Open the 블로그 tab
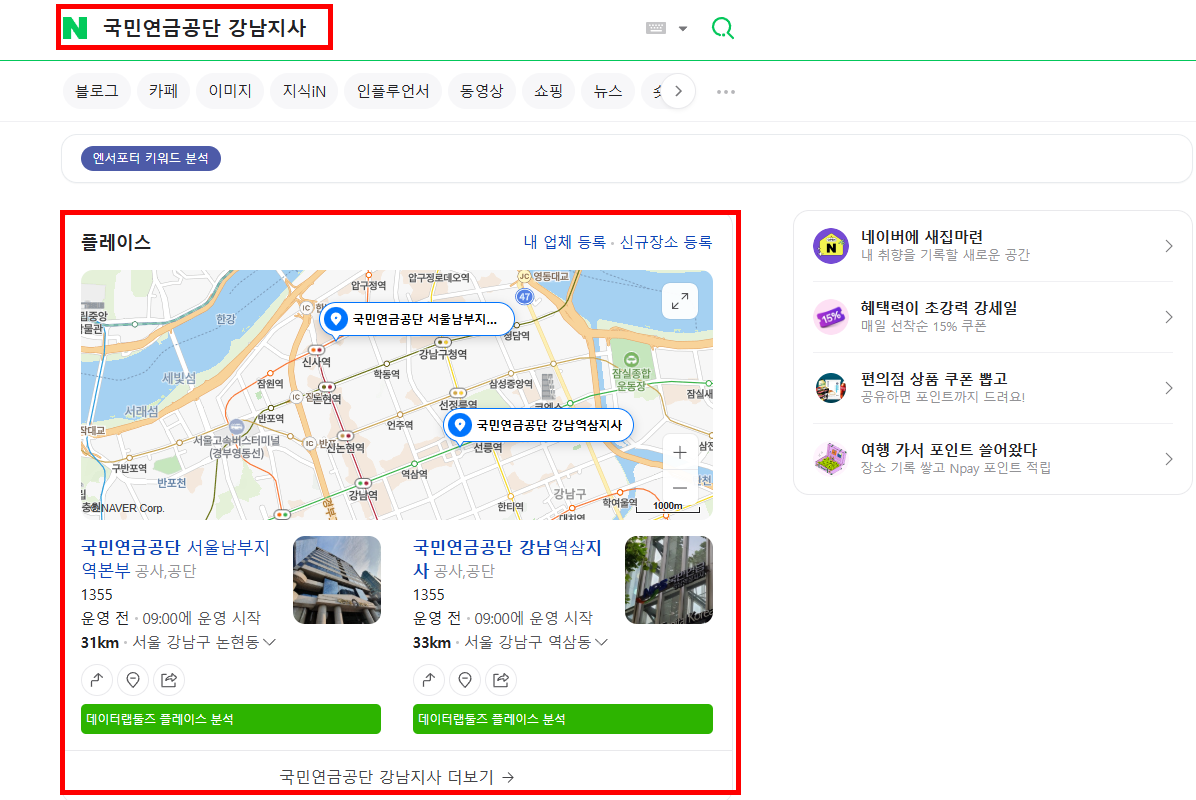Screen dimensions: 1196x800 tap(97, 92)
